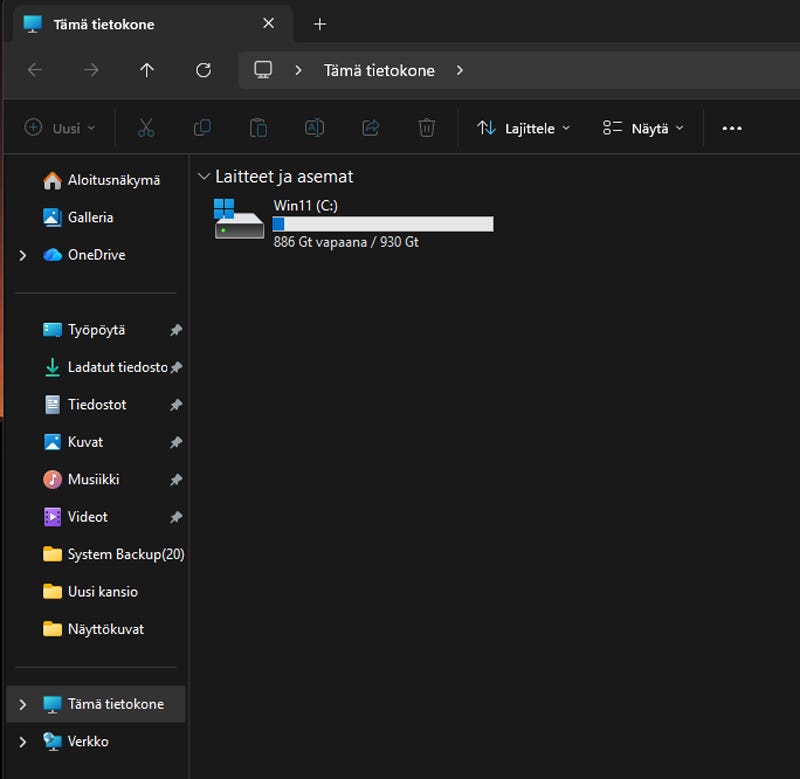This screenshot has width=800, height=779.
Task: Click Tämä tietokone in the address bar
Action: (x=379, y=70)
